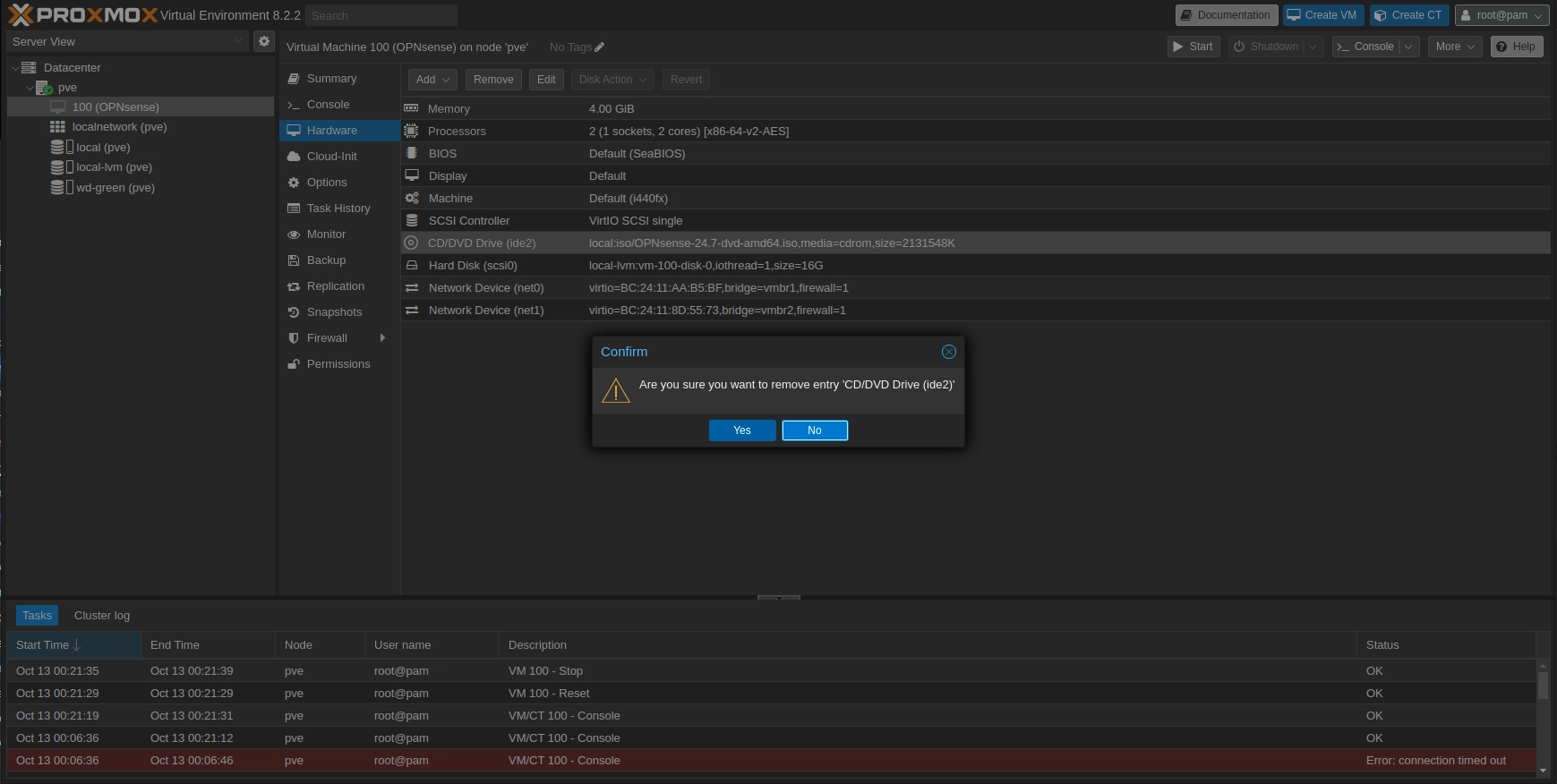
Task: Select the Tasks tab
Action: click(x=37, y=616)
